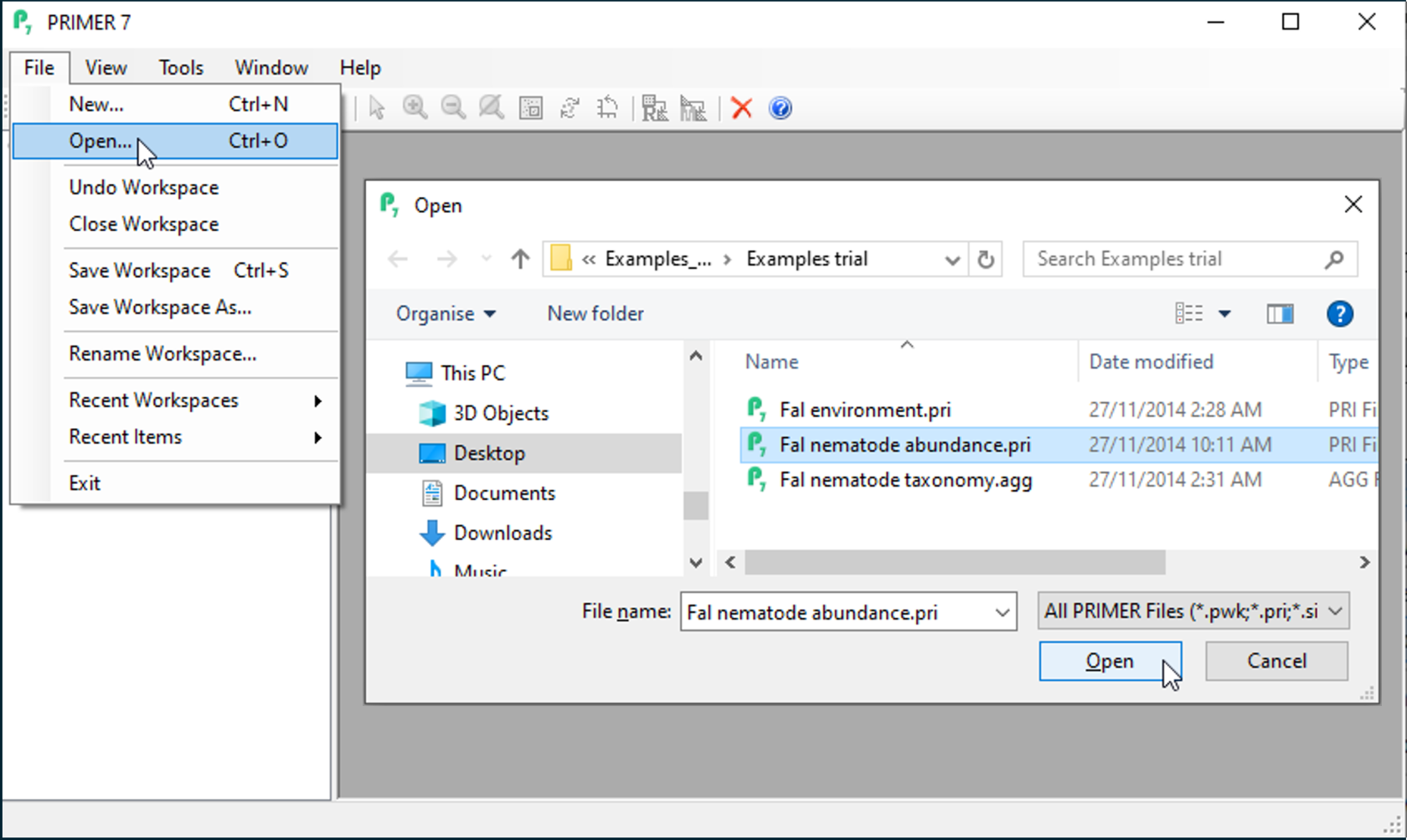1407x840 pixels.
Task: Click the Back arrow in Open dialog
Action: click(398, 260)
